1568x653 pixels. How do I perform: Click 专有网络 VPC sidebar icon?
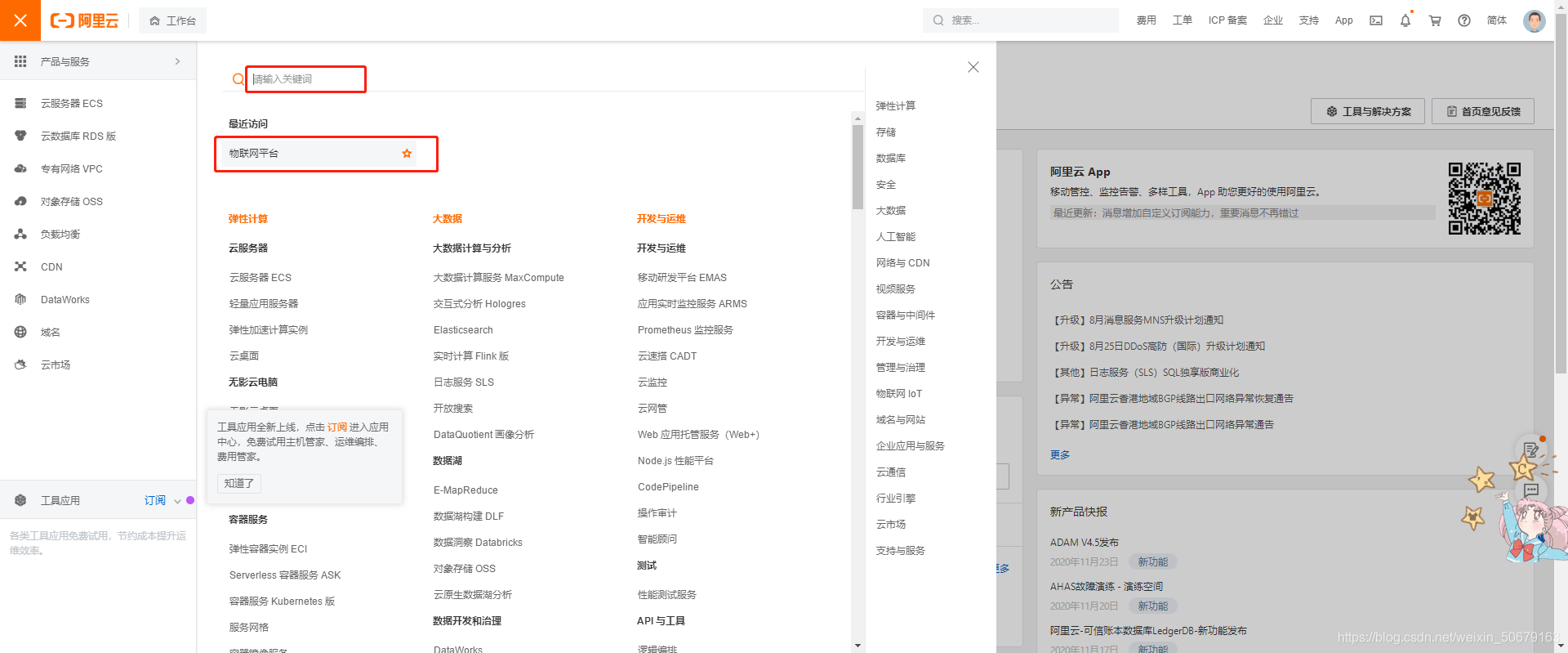click(x=20, y=168)
